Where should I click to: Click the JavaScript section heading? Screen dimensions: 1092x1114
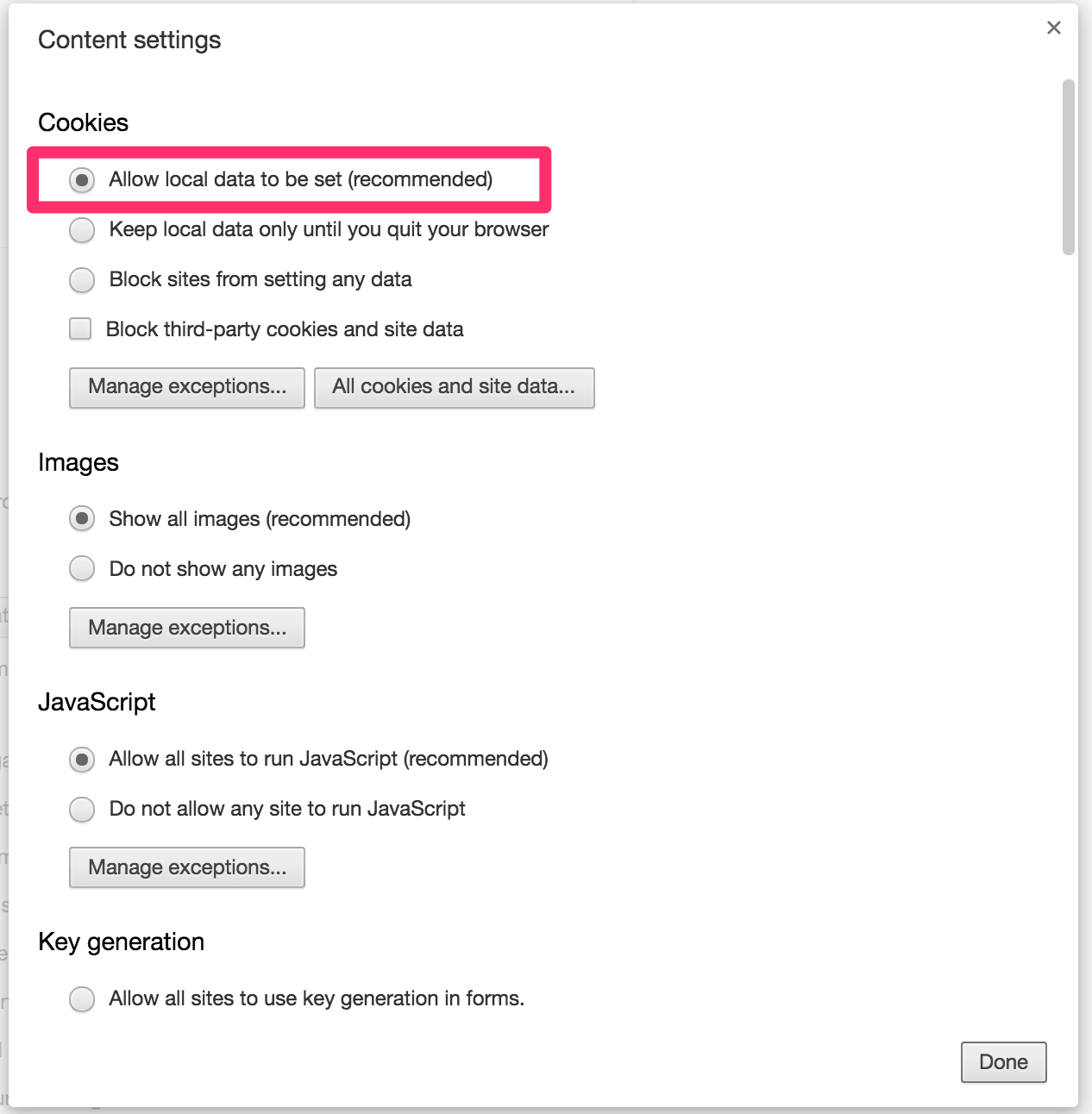click(97, 702)
